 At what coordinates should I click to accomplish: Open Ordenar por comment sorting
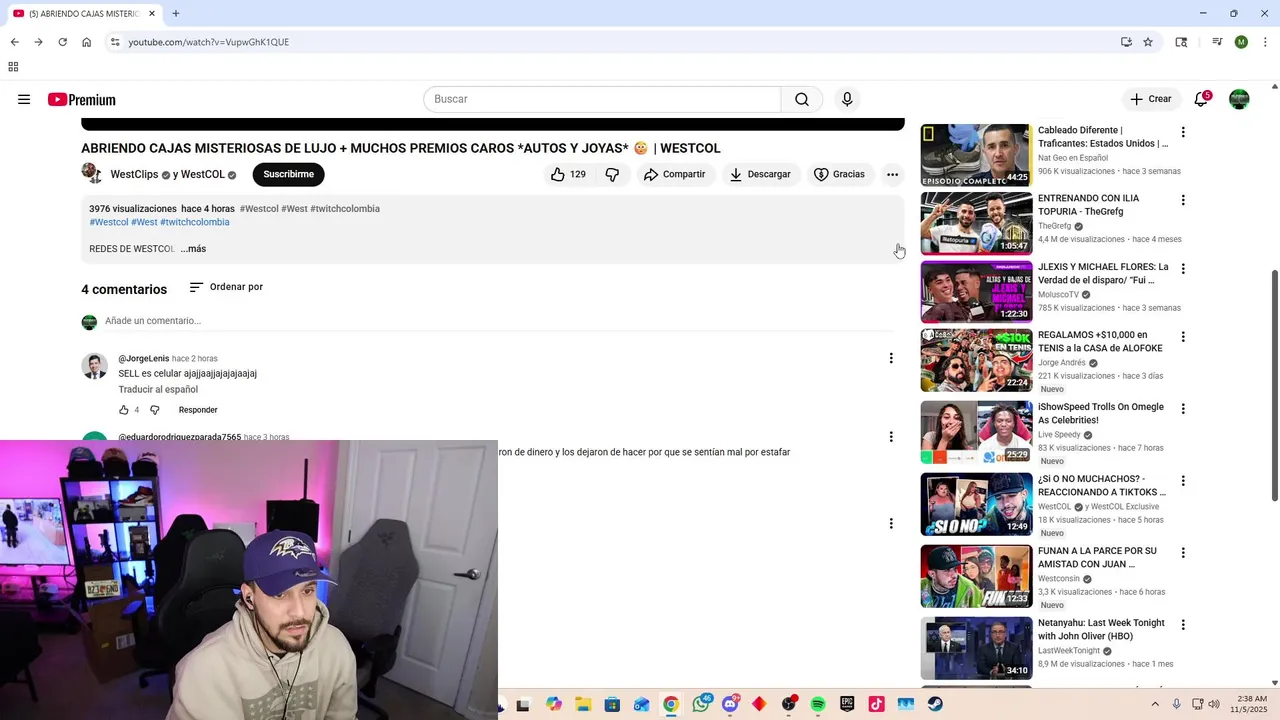coord(226,287)
